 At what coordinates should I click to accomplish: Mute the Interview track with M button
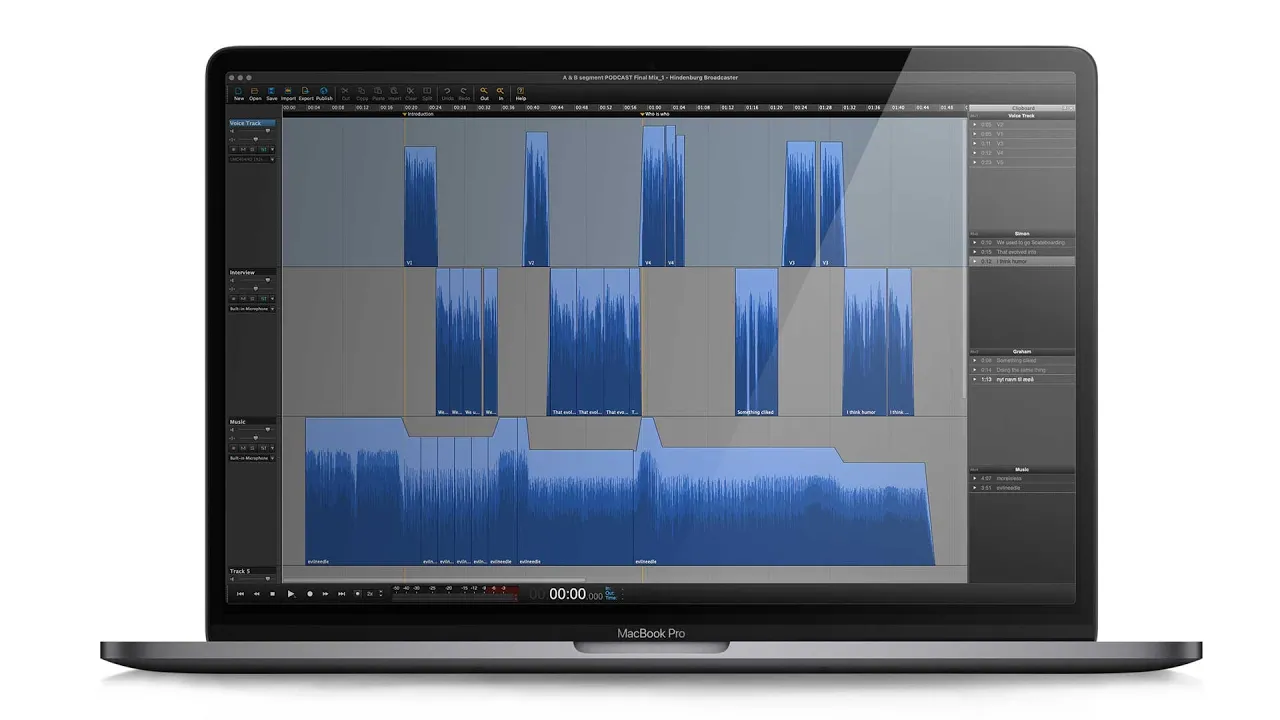point(243,298)
